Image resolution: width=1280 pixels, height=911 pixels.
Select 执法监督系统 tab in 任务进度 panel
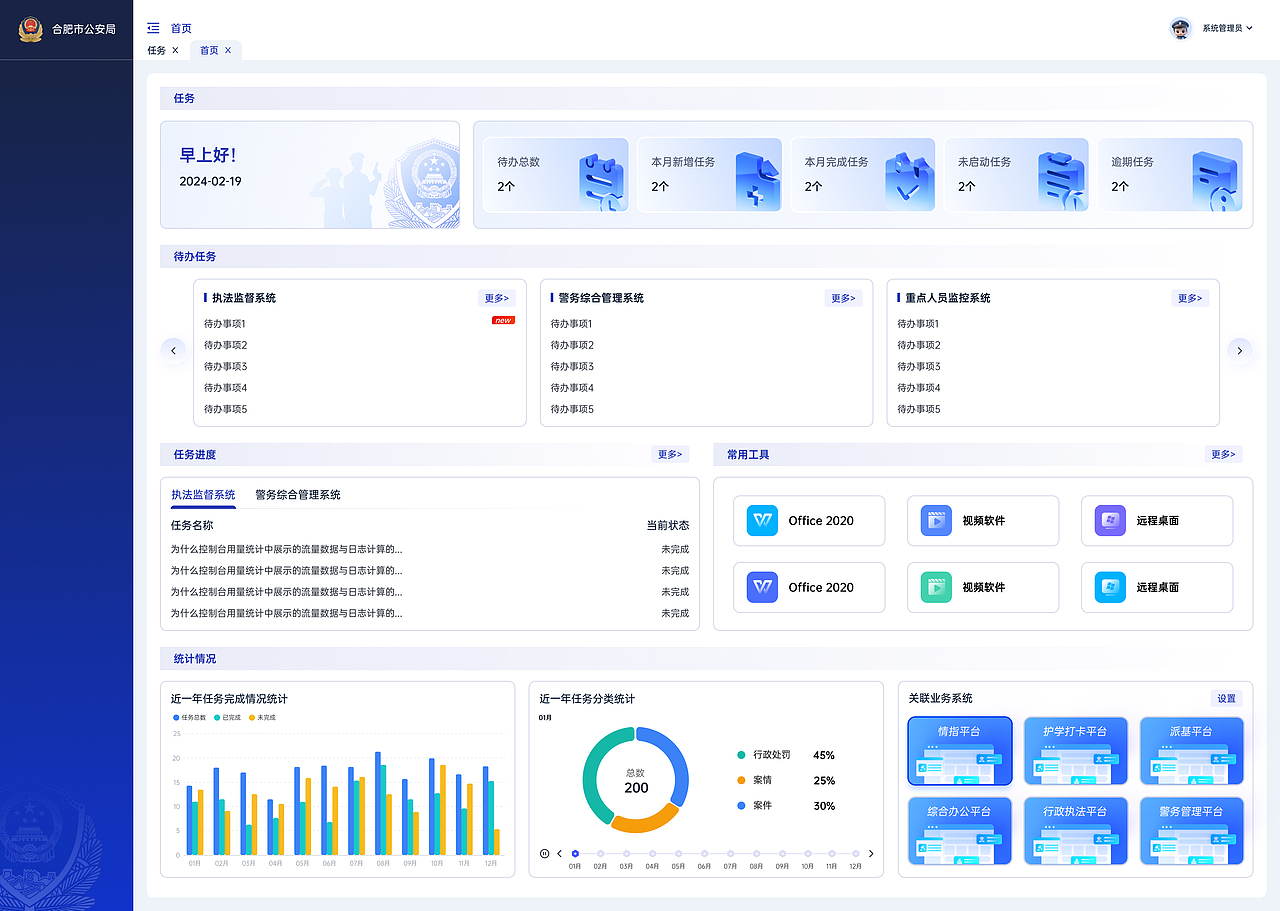pos(203,495)
